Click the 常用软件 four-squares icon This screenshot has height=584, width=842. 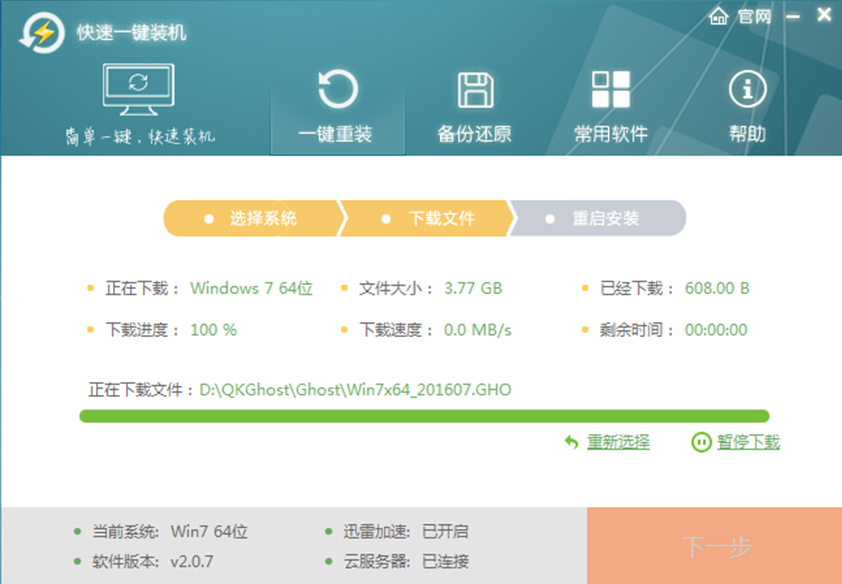(610, 90)
